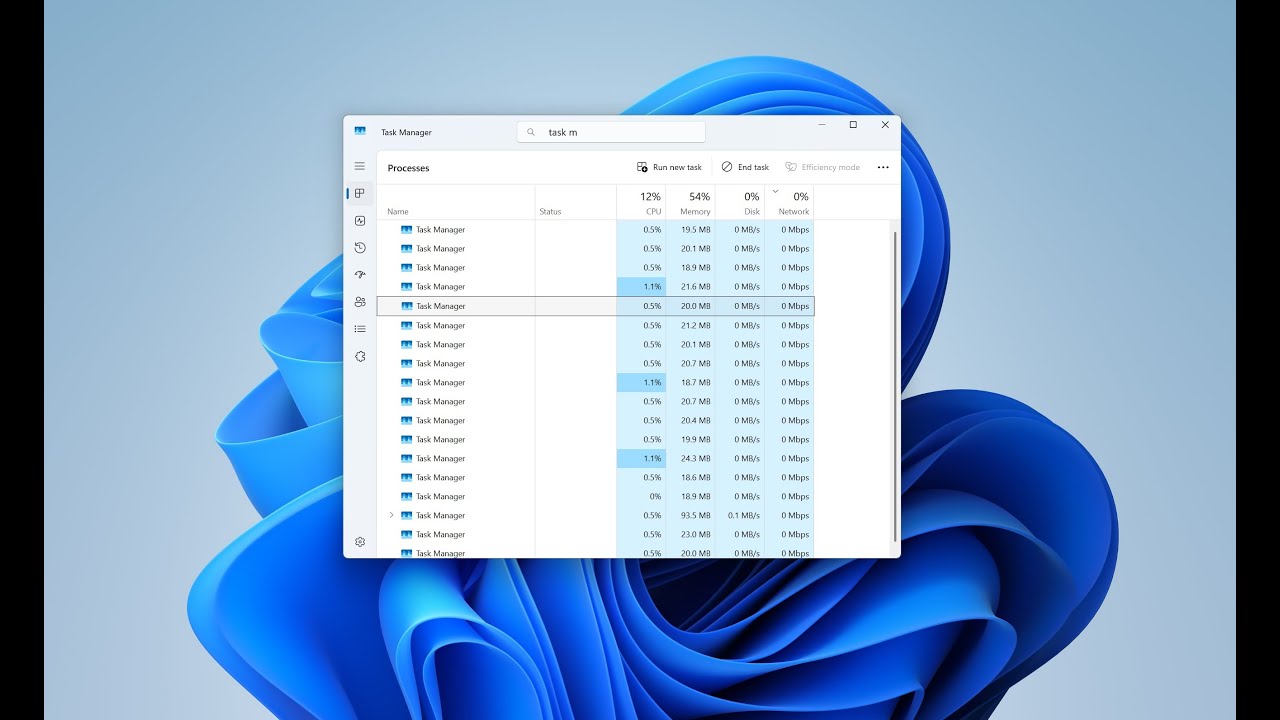Click the 0 Mbps cell in 93.5 MB row
The width and height of the screenshot is (1280, 720).
789,515
